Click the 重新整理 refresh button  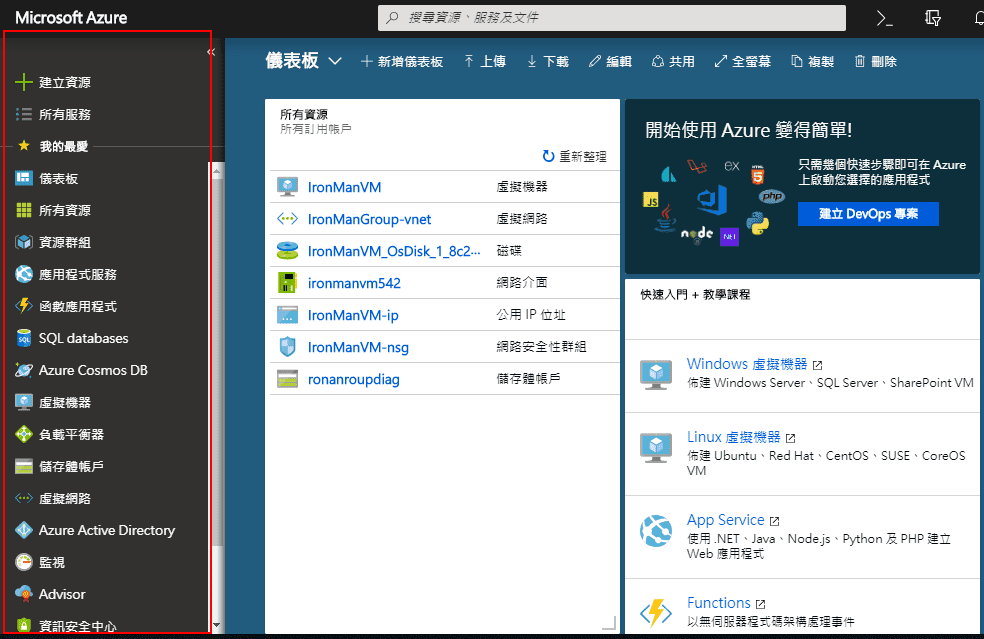[575, 156]
